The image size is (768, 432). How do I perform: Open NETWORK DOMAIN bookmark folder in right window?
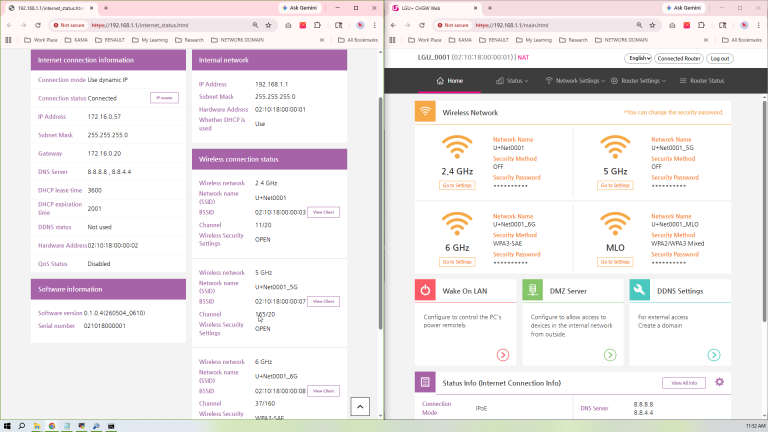coord(621,40)
